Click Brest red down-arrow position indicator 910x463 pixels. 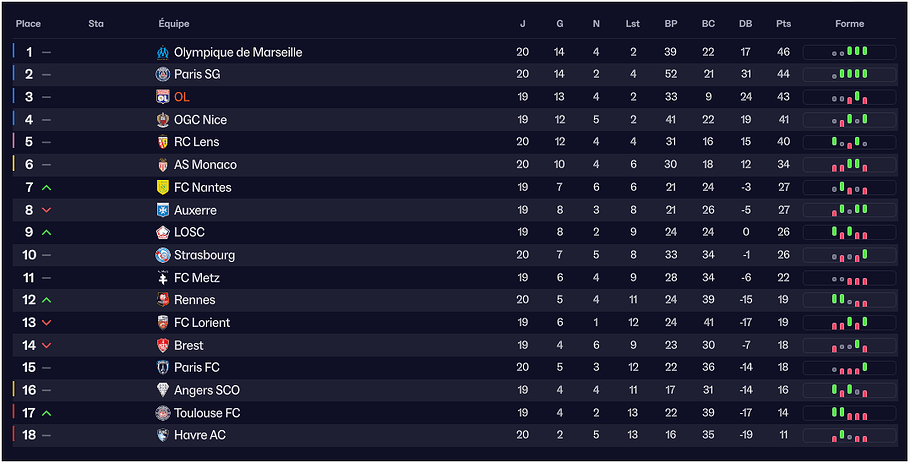[x=47, y=345]
